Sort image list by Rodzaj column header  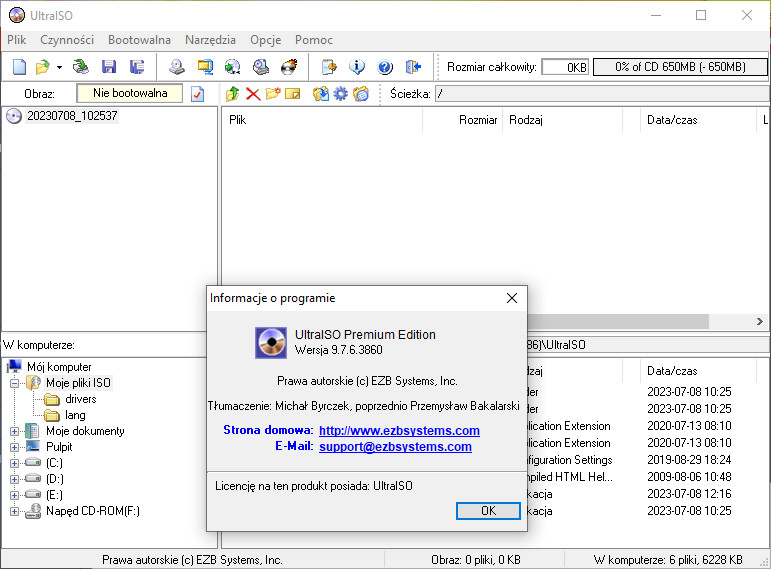point(562,120)
